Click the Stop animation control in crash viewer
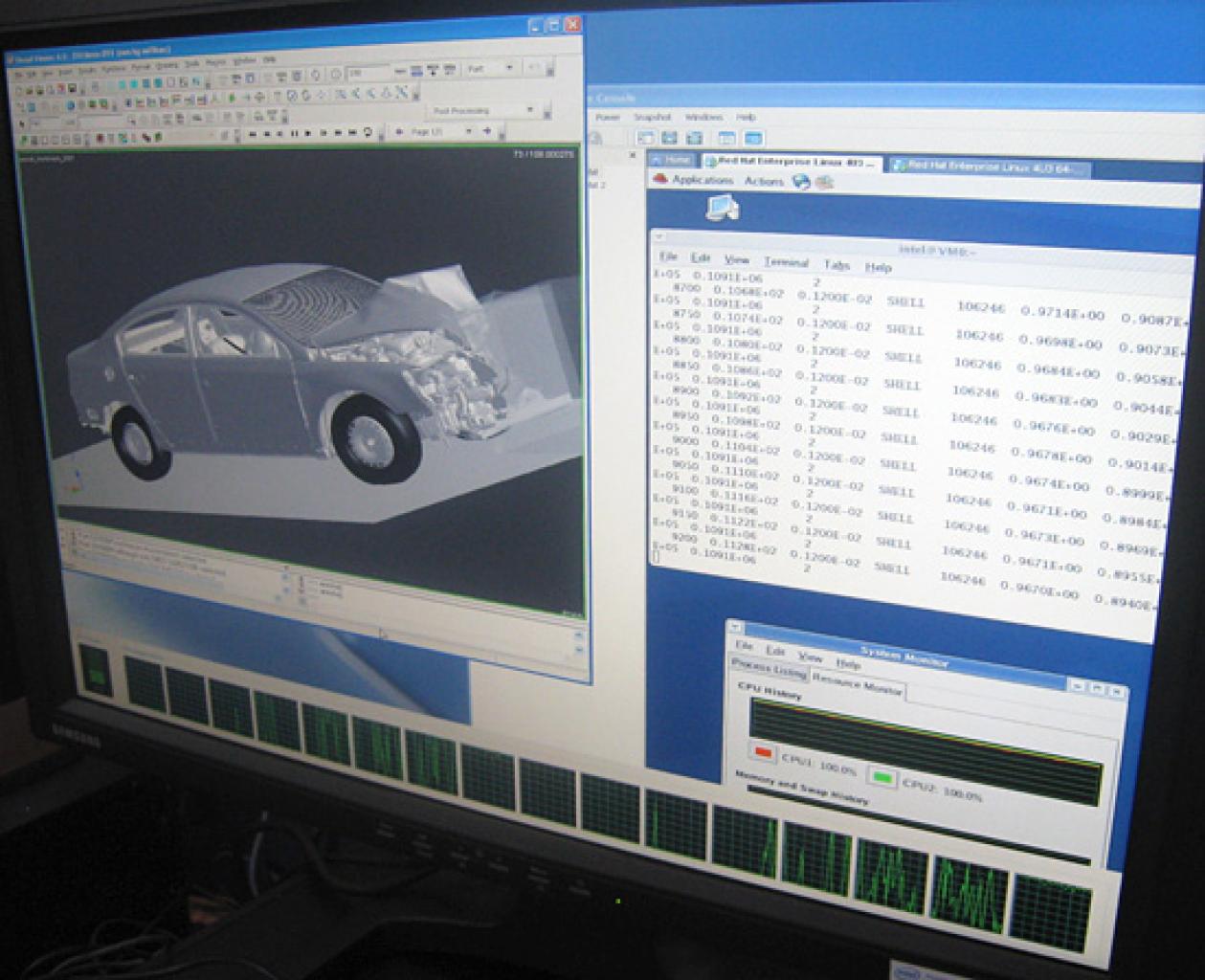This screenshot has width=1205, height=980. 307,133
